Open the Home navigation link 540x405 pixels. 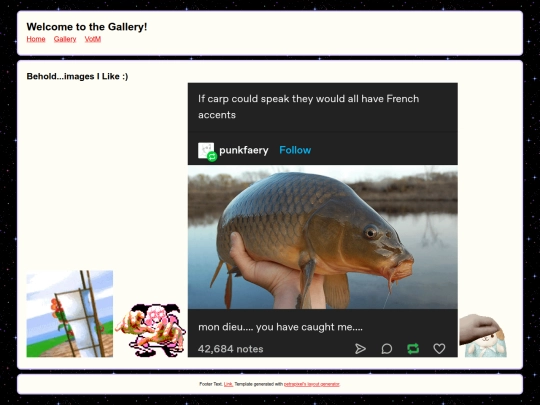pos(36,39)
